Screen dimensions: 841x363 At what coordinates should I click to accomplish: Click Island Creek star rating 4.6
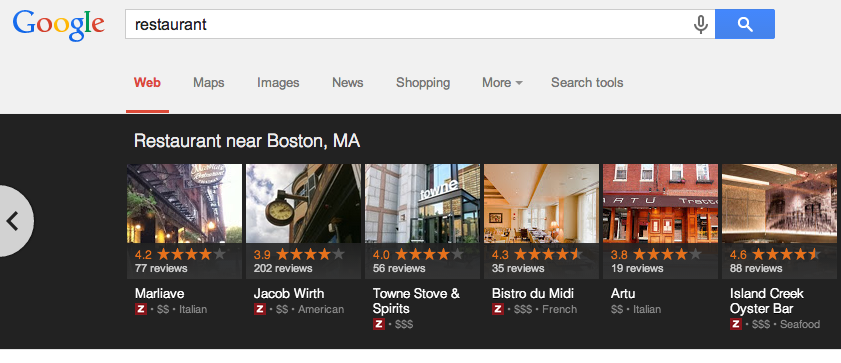pyautogui.click(x=776, y=254)
